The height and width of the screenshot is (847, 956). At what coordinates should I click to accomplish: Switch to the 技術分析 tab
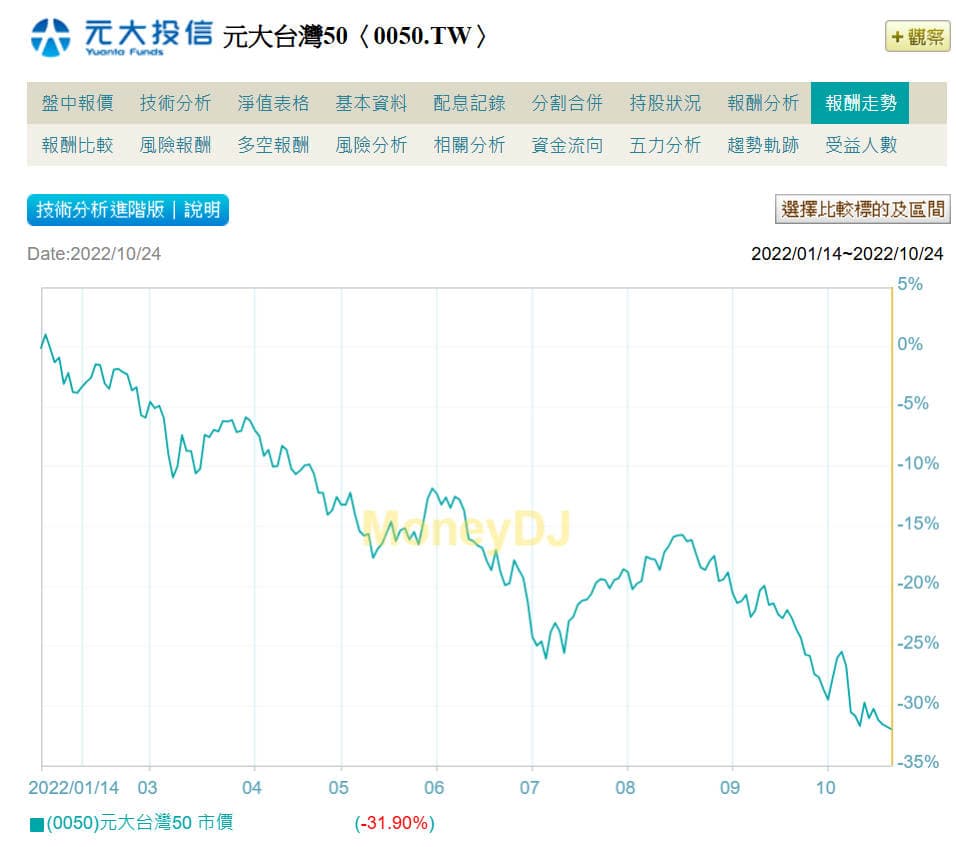176,101
